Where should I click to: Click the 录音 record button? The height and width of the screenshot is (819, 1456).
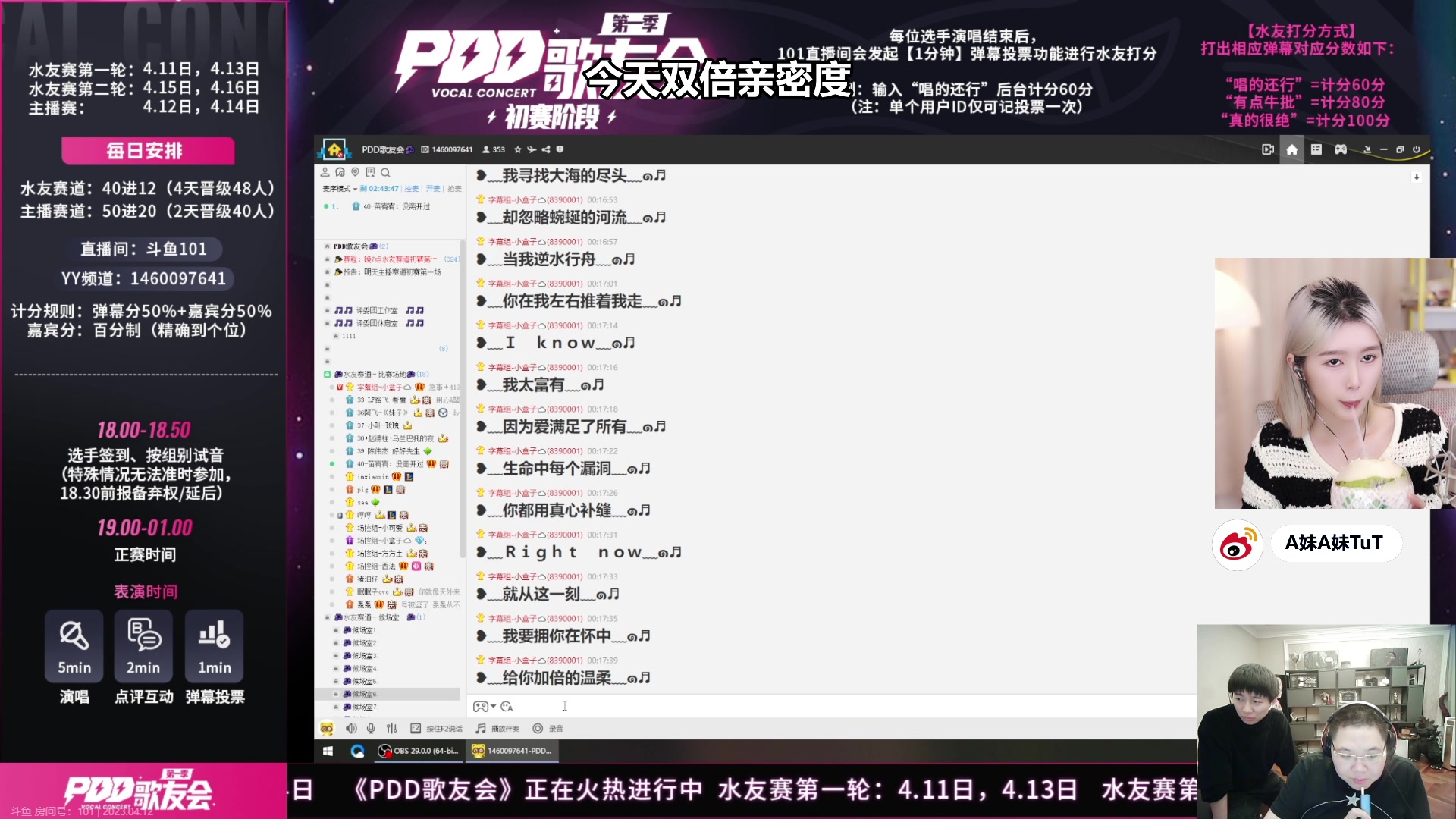tap(548, 729)
